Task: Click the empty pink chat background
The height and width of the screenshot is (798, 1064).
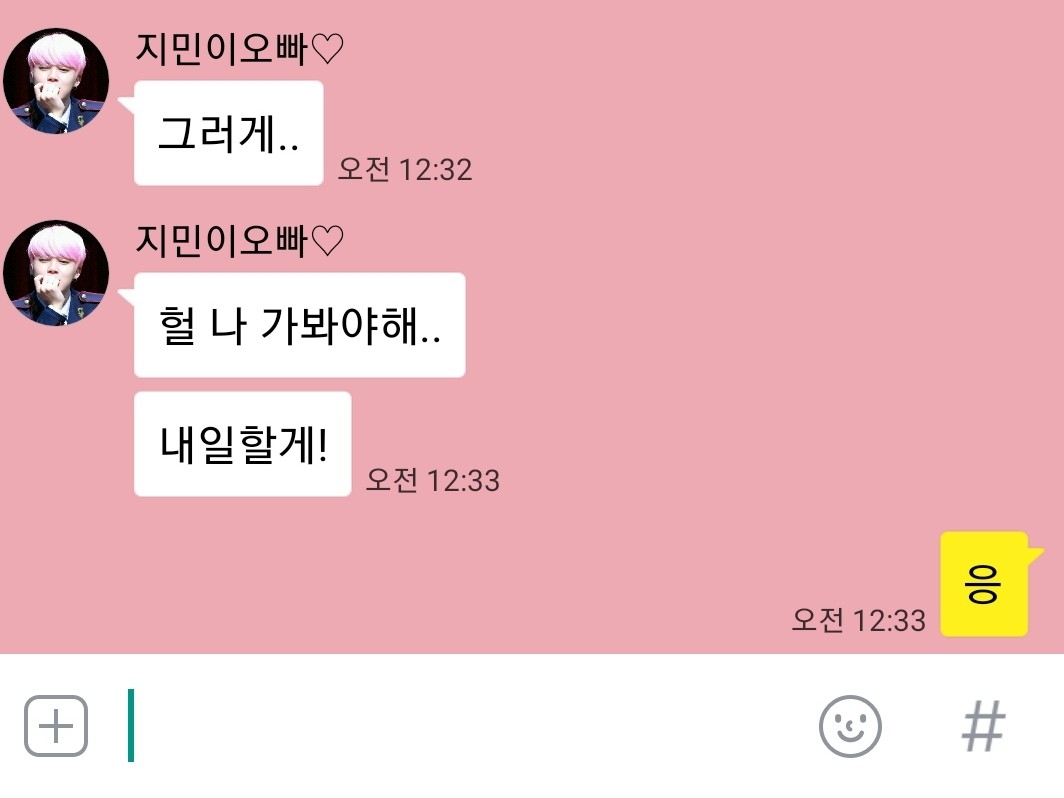Action: point(746,271)
